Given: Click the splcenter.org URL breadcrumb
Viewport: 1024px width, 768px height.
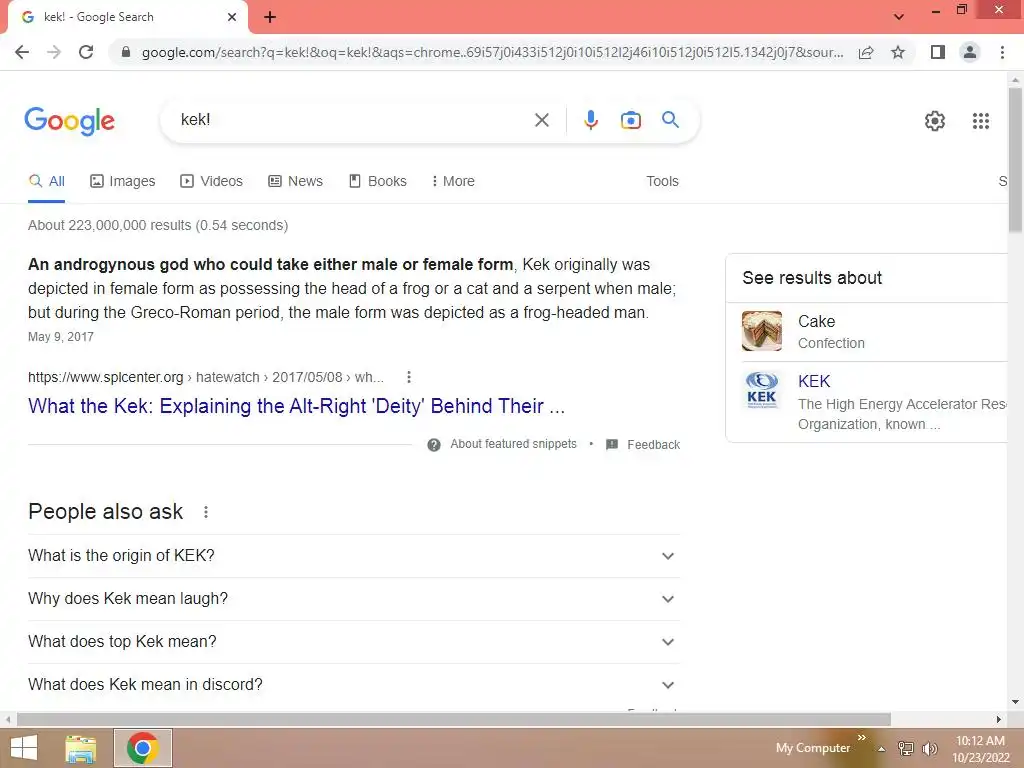Looking at the screenshot, I should click(x=206, y=377).
